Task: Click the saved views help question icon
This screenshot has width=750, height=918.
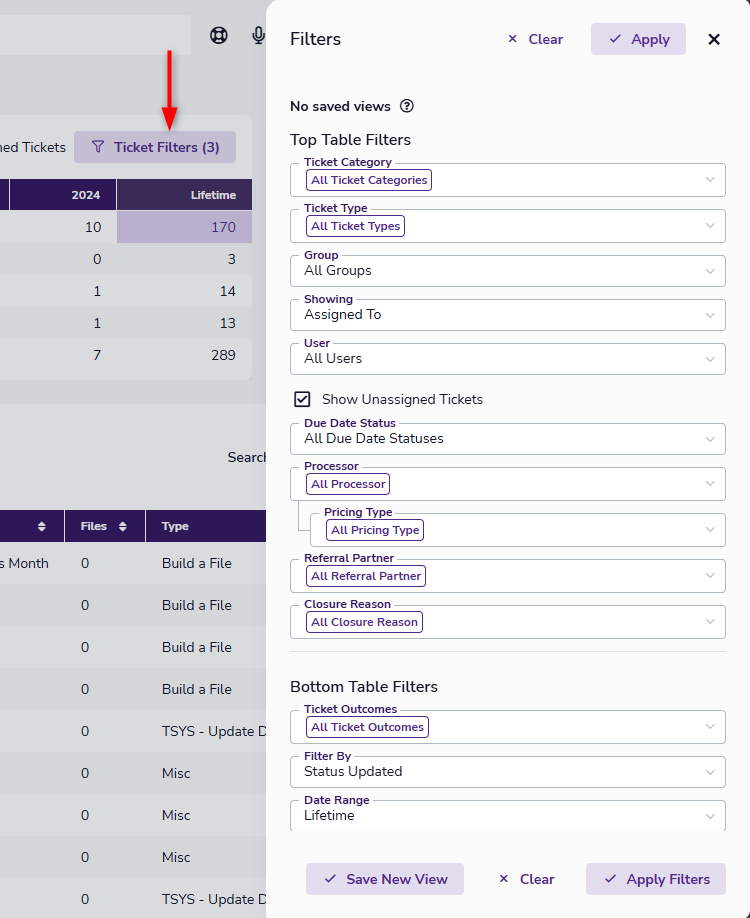Action: tap(407, 106)
